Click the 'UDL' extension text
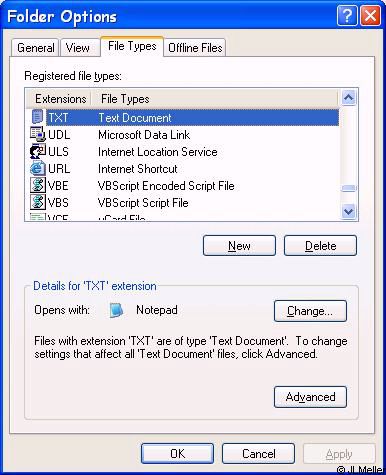Viewport: 386px width, 475px height. click(x=59, y=135)
